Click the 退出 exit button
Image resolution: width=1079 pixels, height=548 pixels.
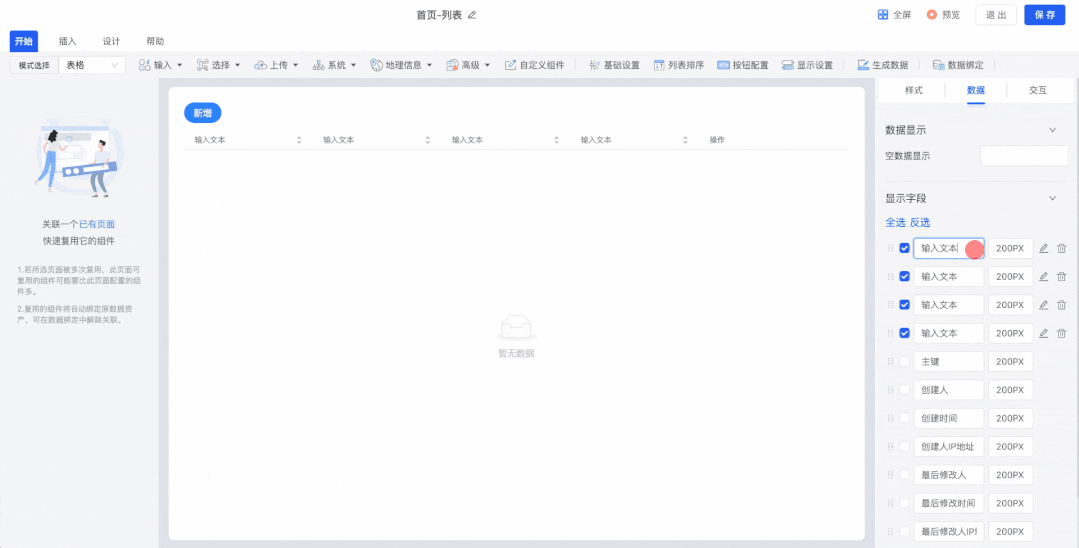coord(996,15)
